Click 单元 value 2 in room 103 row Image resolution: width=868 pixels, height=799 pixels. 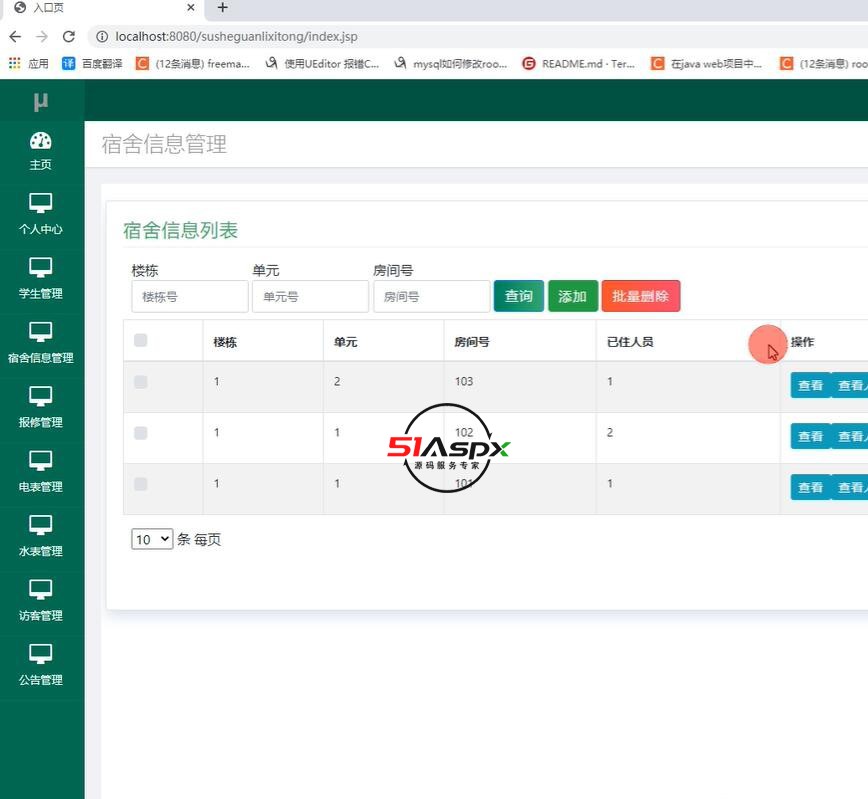pos(337,382)
